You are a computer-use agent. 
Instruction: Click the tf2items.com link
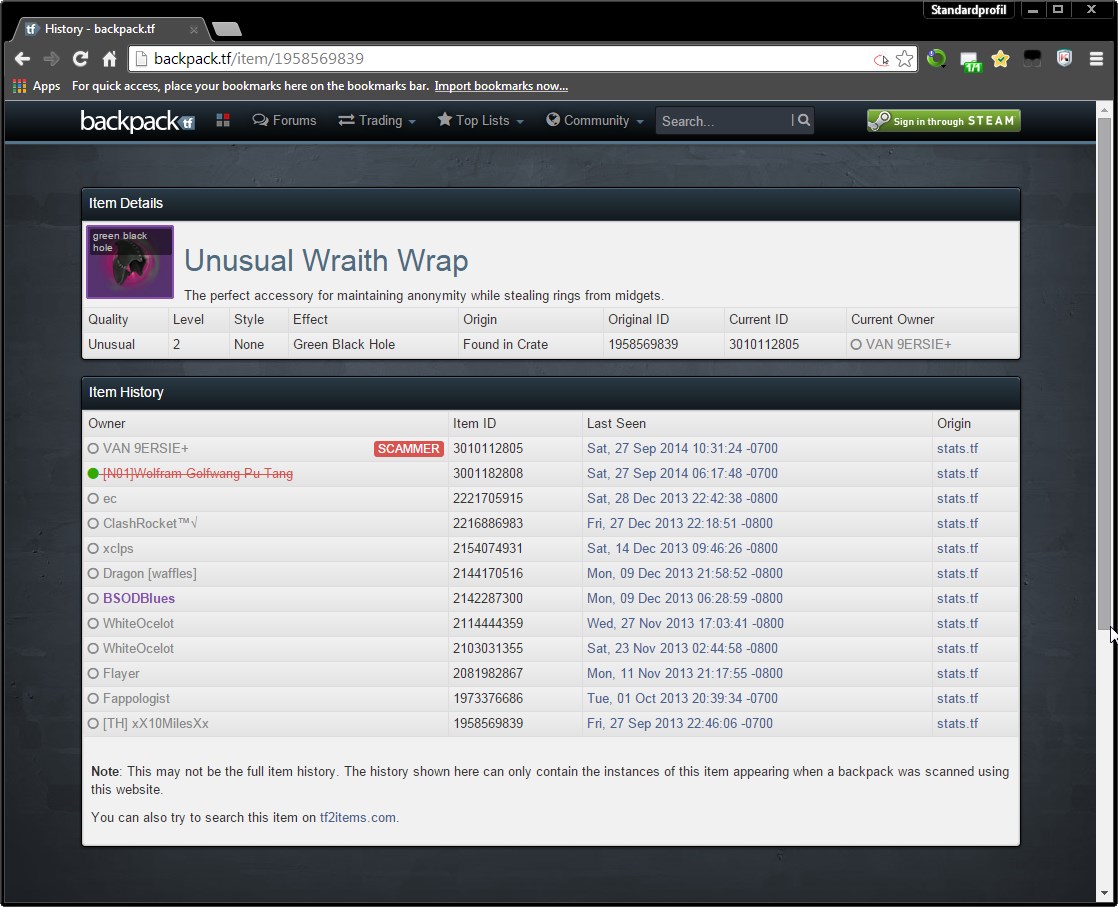point(357,817)
